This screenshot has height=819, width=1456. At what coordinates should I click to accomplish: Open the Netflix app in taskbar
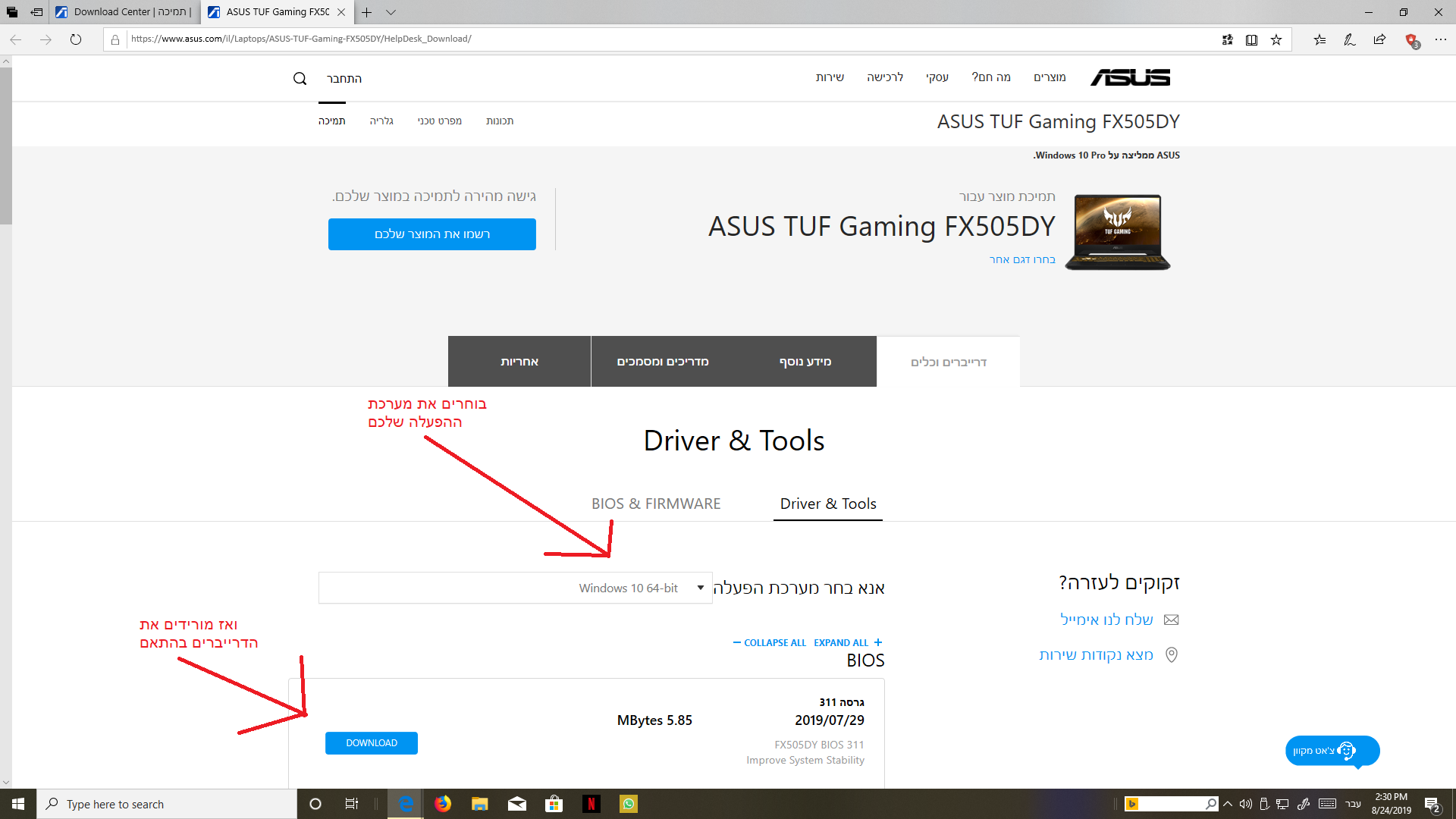591,804
